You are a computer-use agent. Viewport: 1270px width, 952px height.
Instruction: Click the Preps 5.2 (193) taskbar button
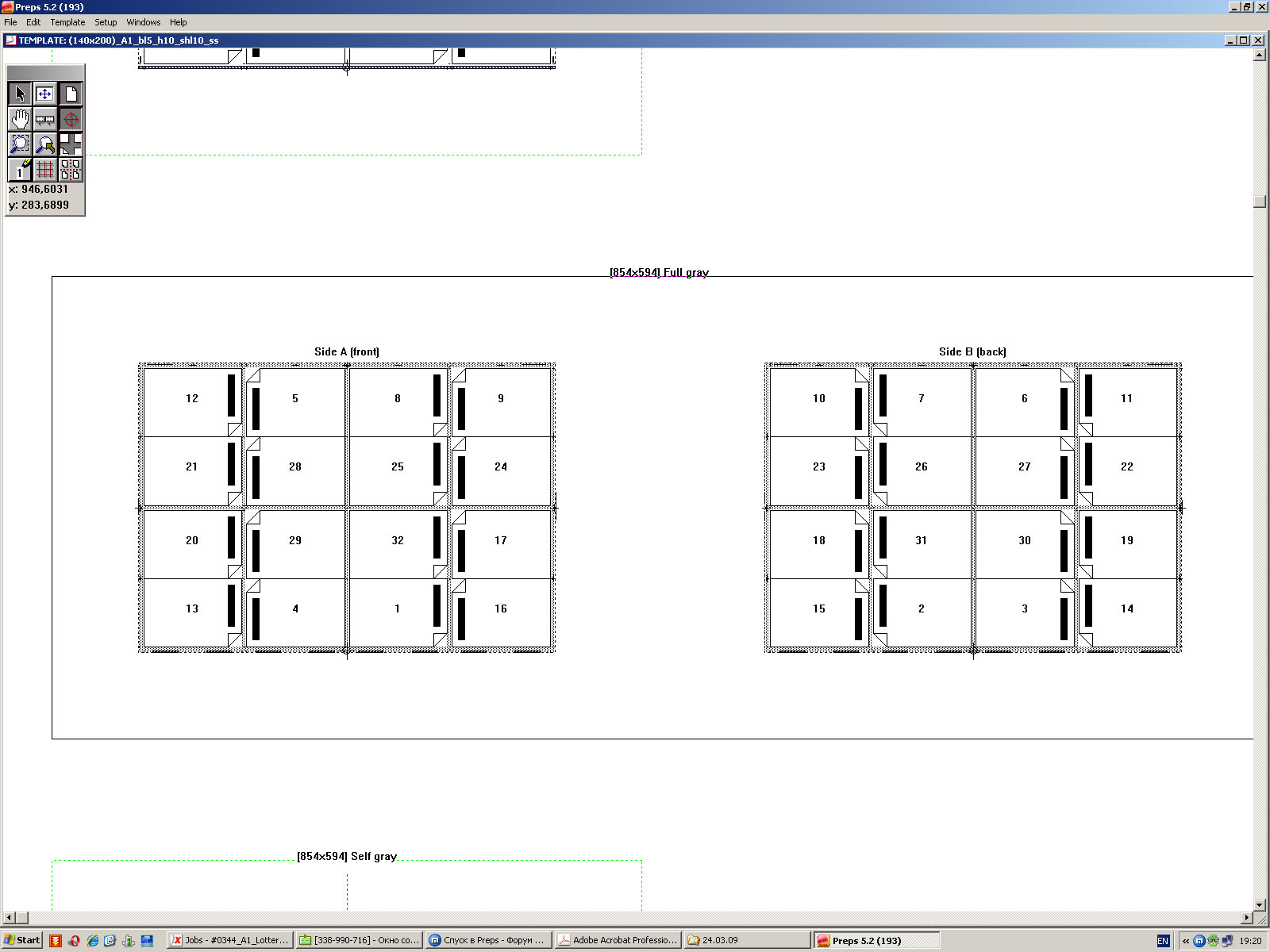pos(876,940)
